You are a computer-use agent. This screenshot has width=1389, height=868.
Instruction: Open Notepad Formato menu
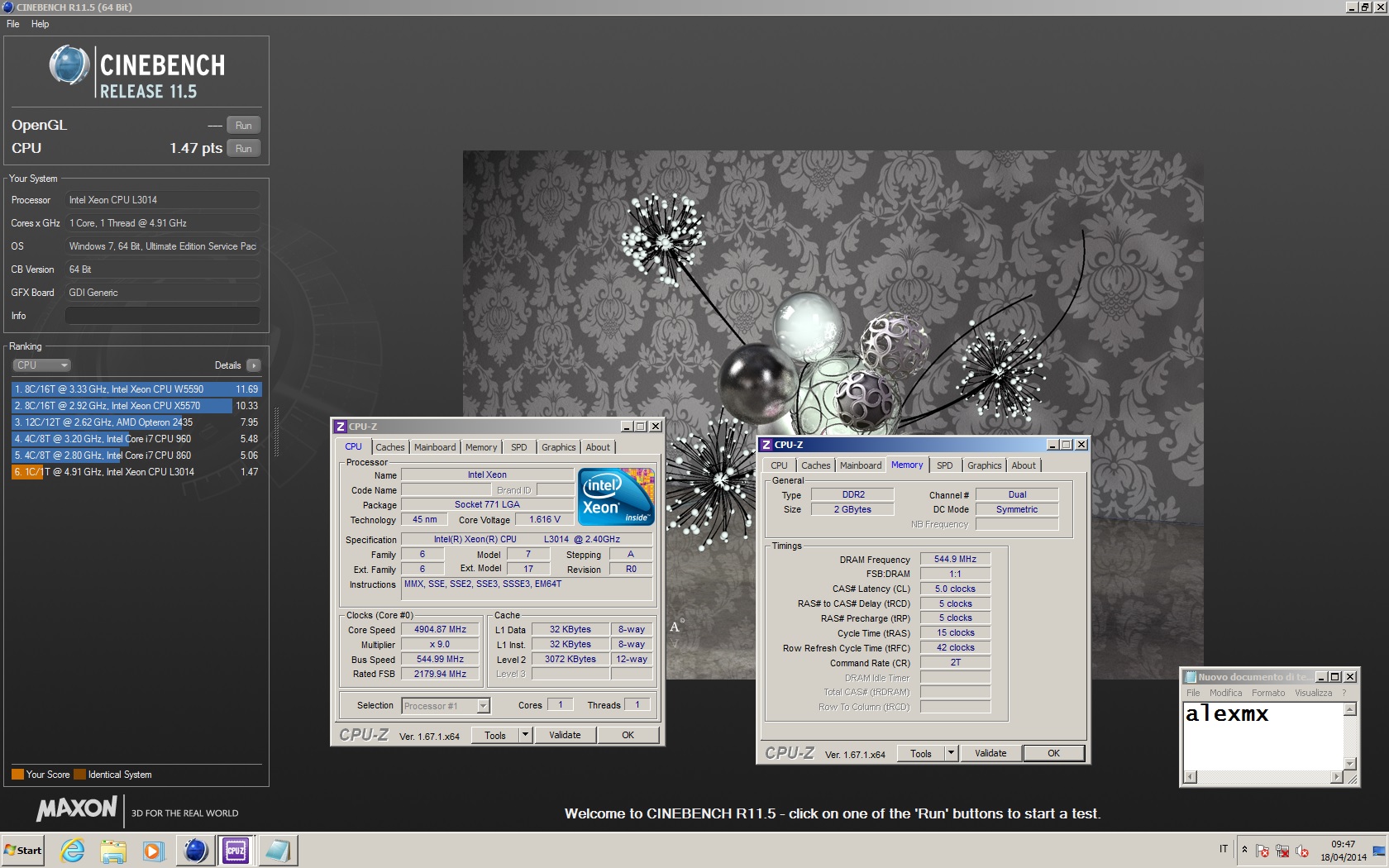point(1268,693)
